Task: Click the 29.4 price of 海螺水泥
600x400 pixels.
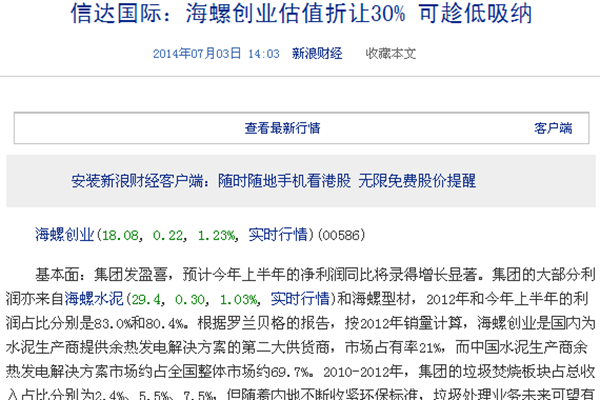Action: pyautogui.click(x=146, y=299)
